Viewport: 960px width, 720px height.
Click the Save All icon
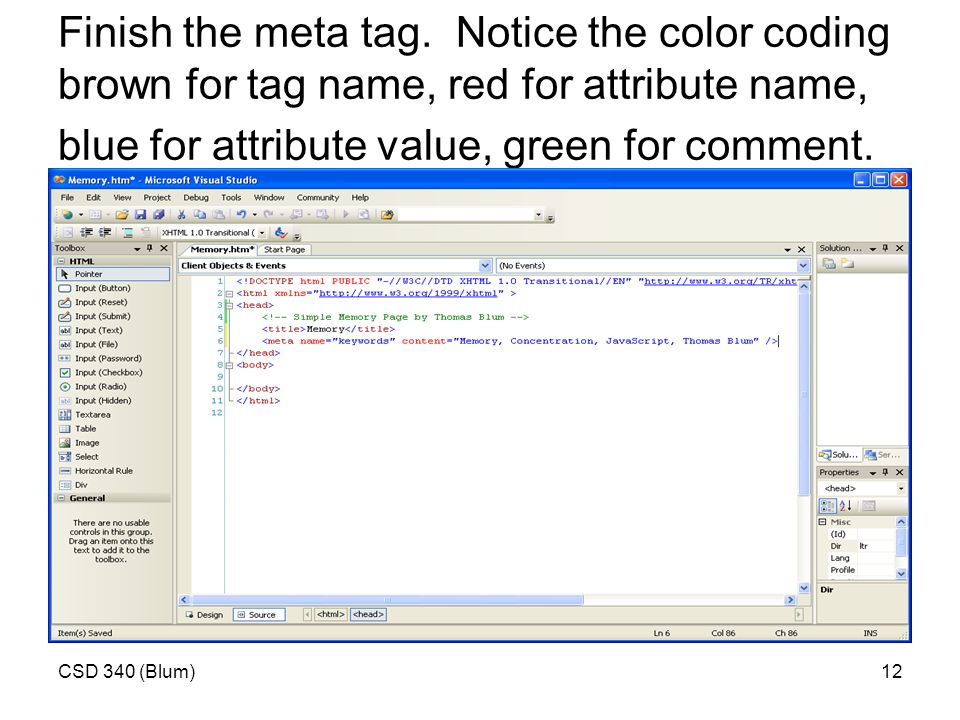(x=159, y=215)
